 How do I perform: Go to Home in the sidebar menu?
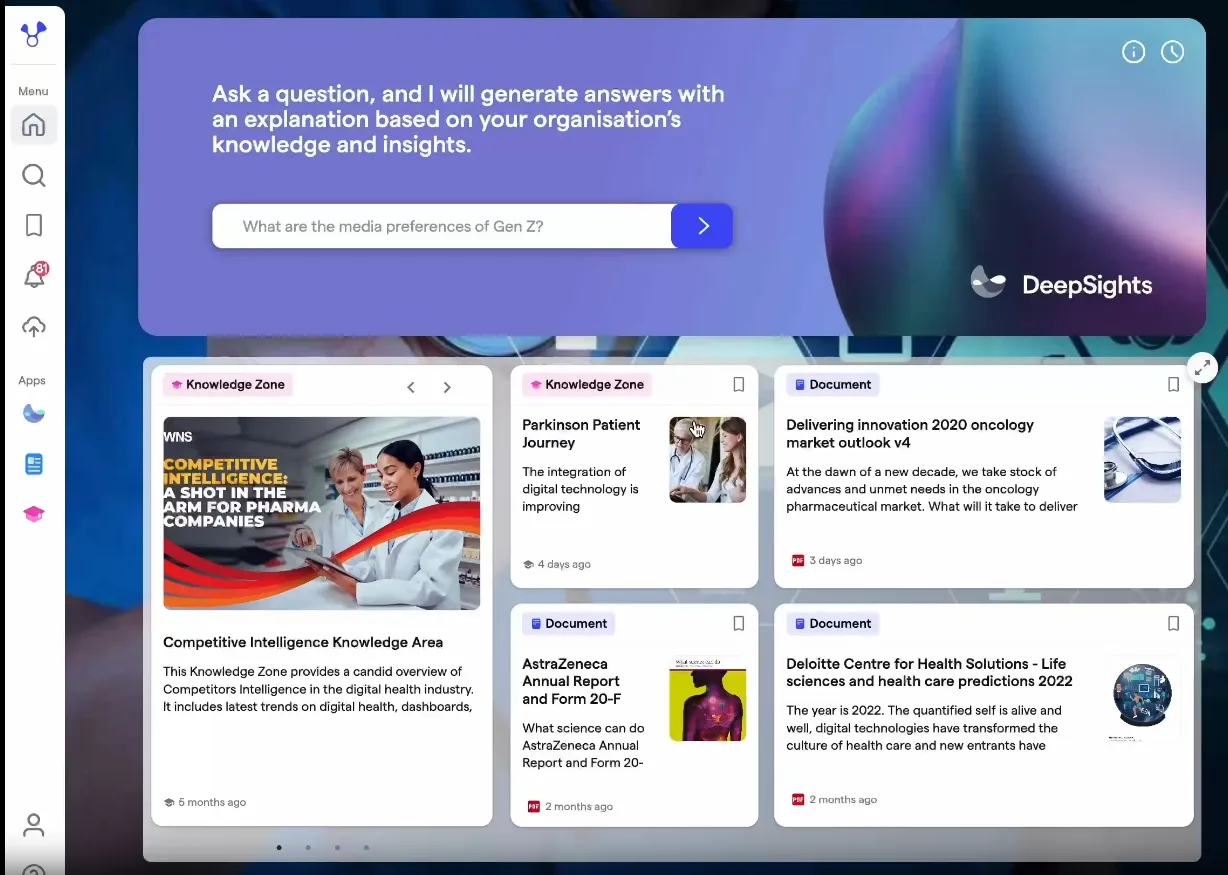(x=34, y=125)
